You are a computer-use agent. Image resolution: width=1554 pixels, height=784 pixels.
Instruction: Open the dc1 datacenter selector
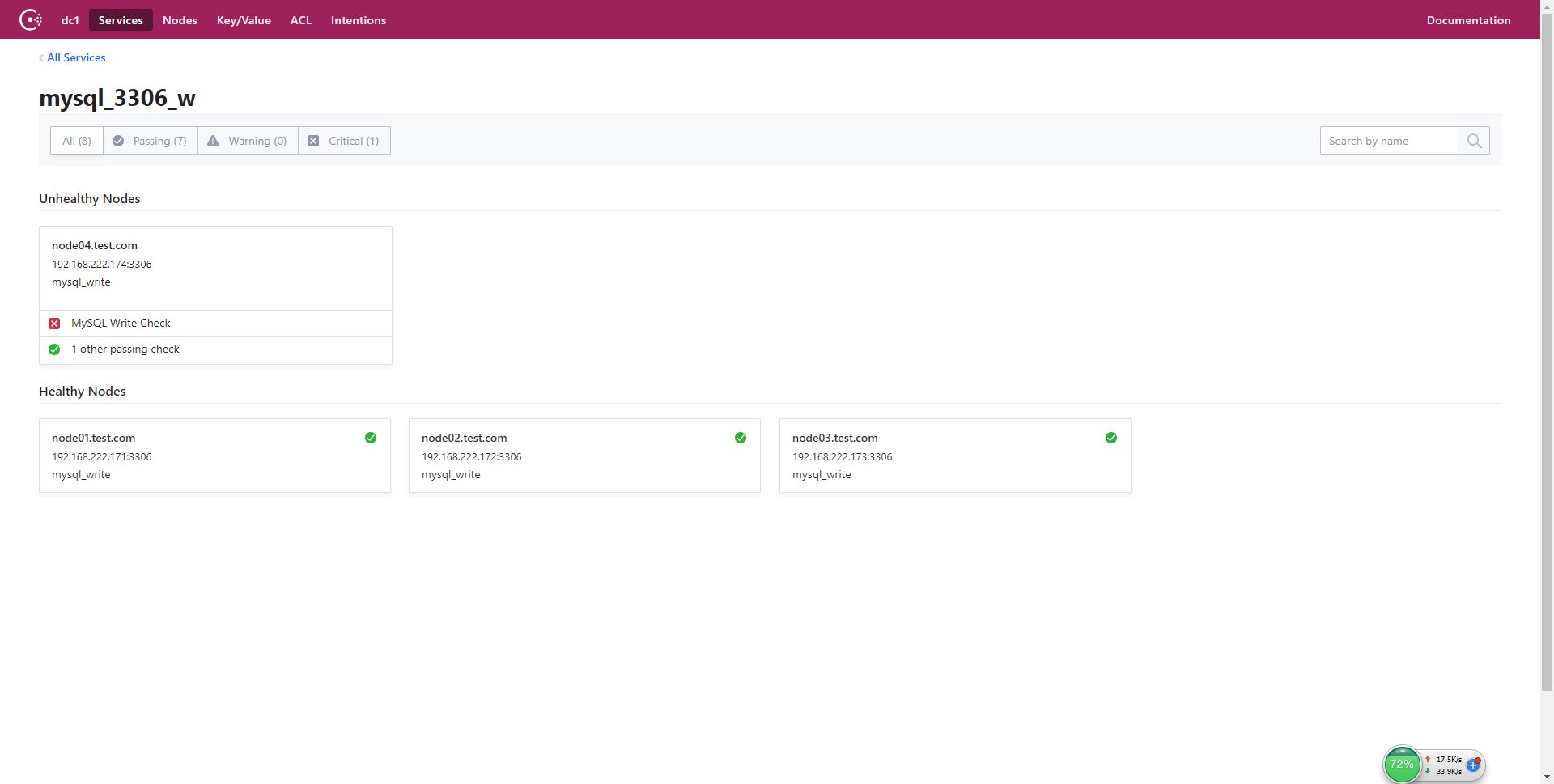(x=70, y=20)
